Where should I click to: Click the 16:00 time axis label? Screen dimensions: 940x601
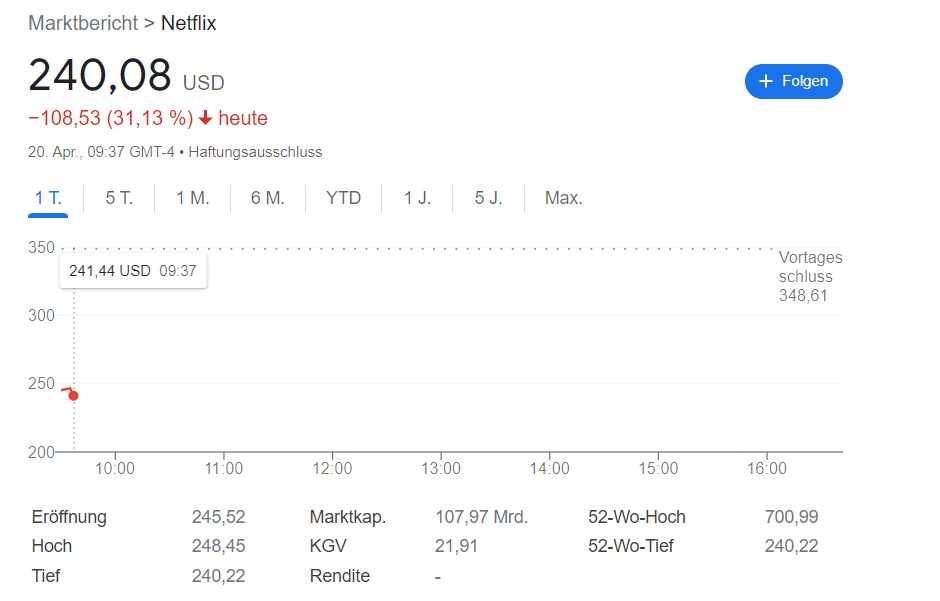767,469
